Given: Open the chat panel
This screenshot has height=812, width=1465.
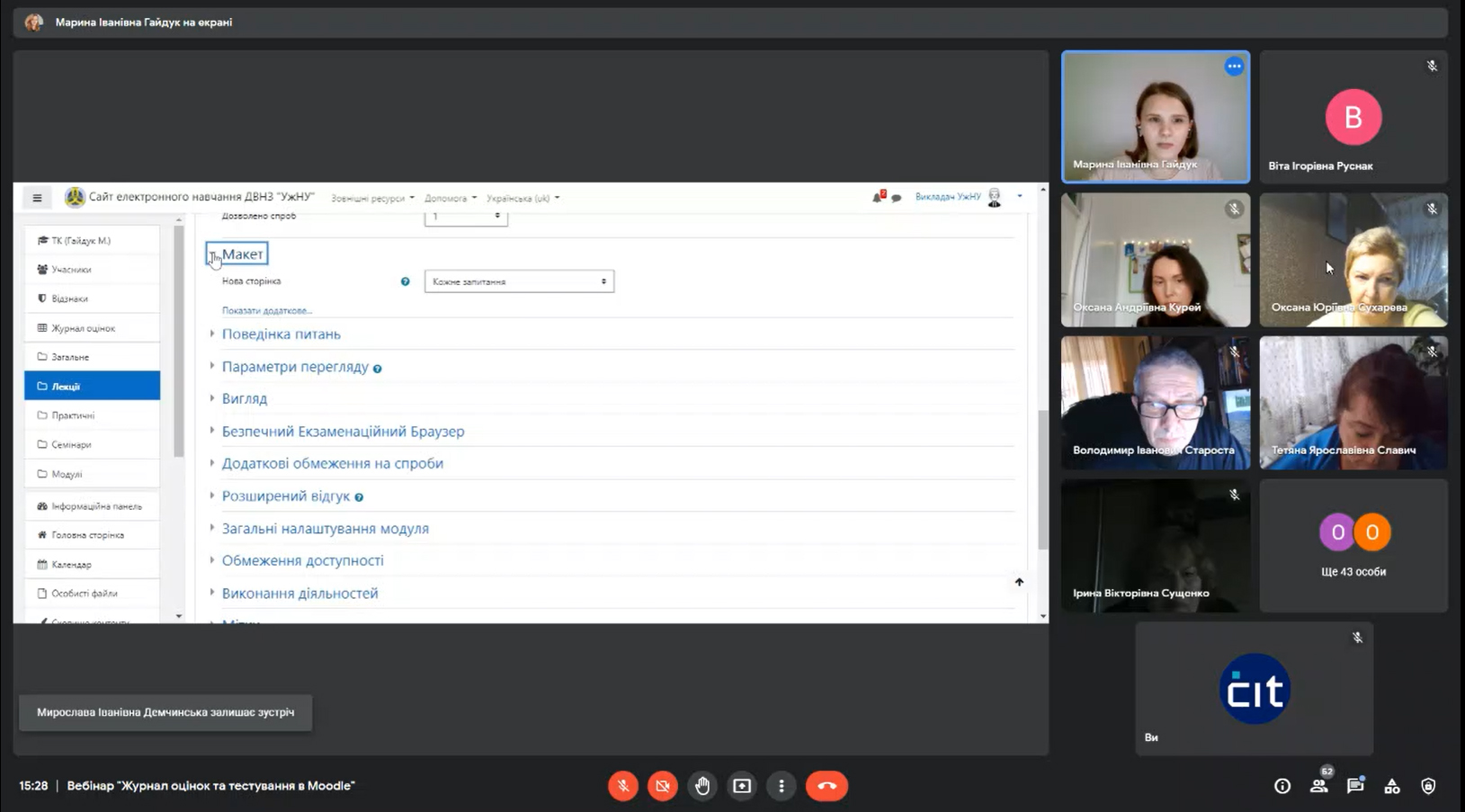Looking at the screenshot, I should [x=1355, y=786].
